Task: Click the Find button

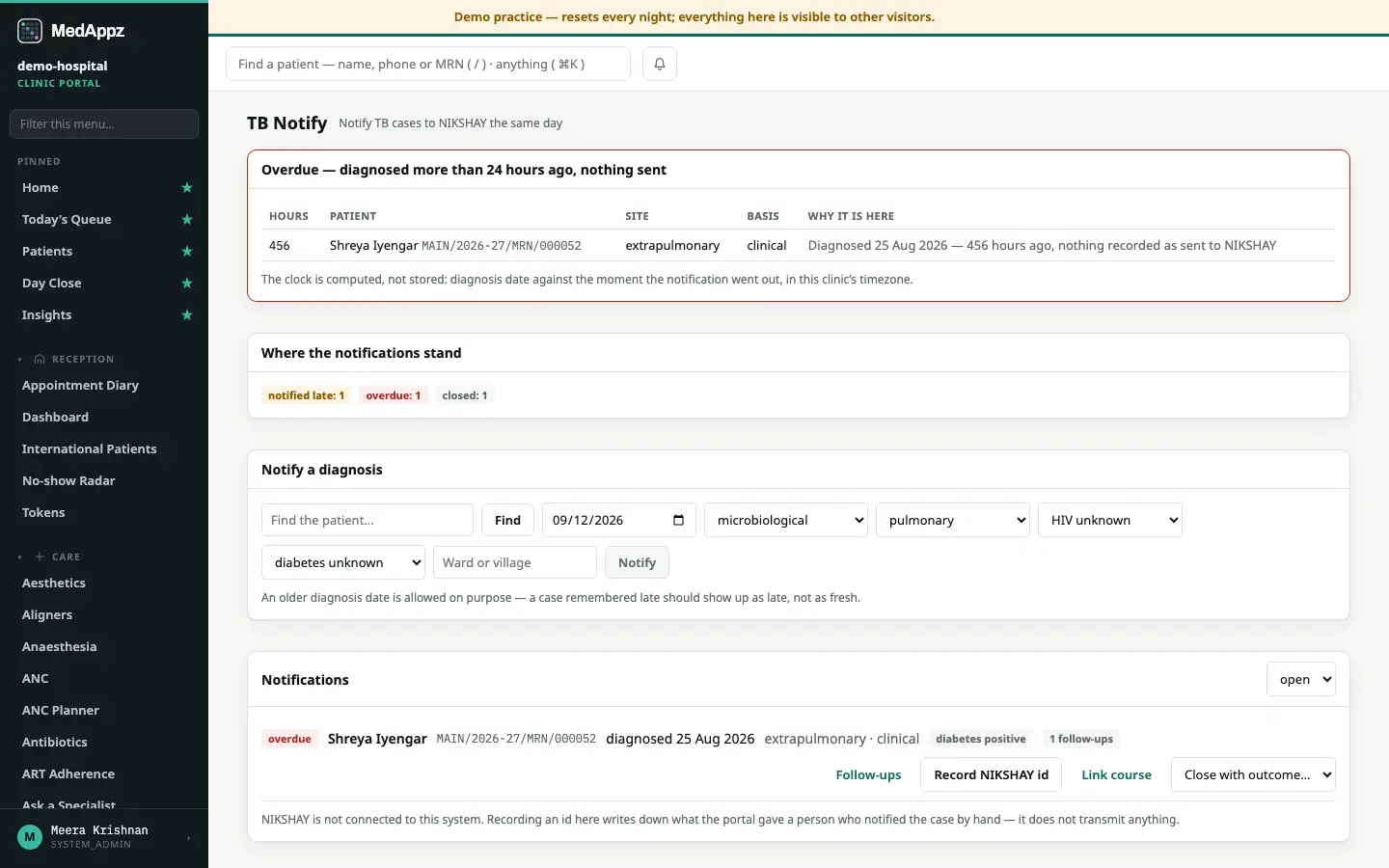Action: pos(507,520)
